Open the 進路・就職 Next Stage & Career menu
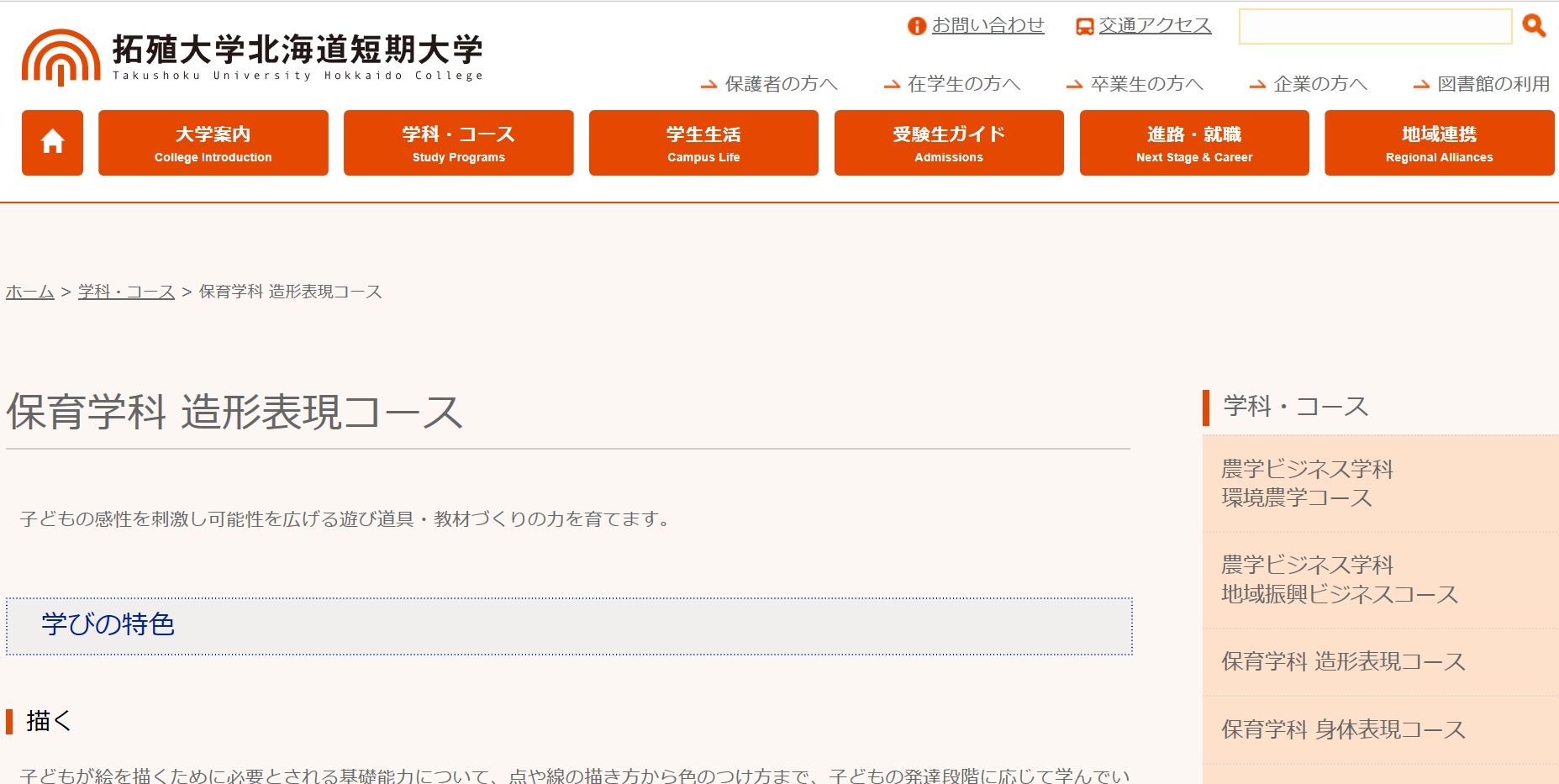Image resolution: width=1559 pixels, height=784 pixels. (1194, 143)
